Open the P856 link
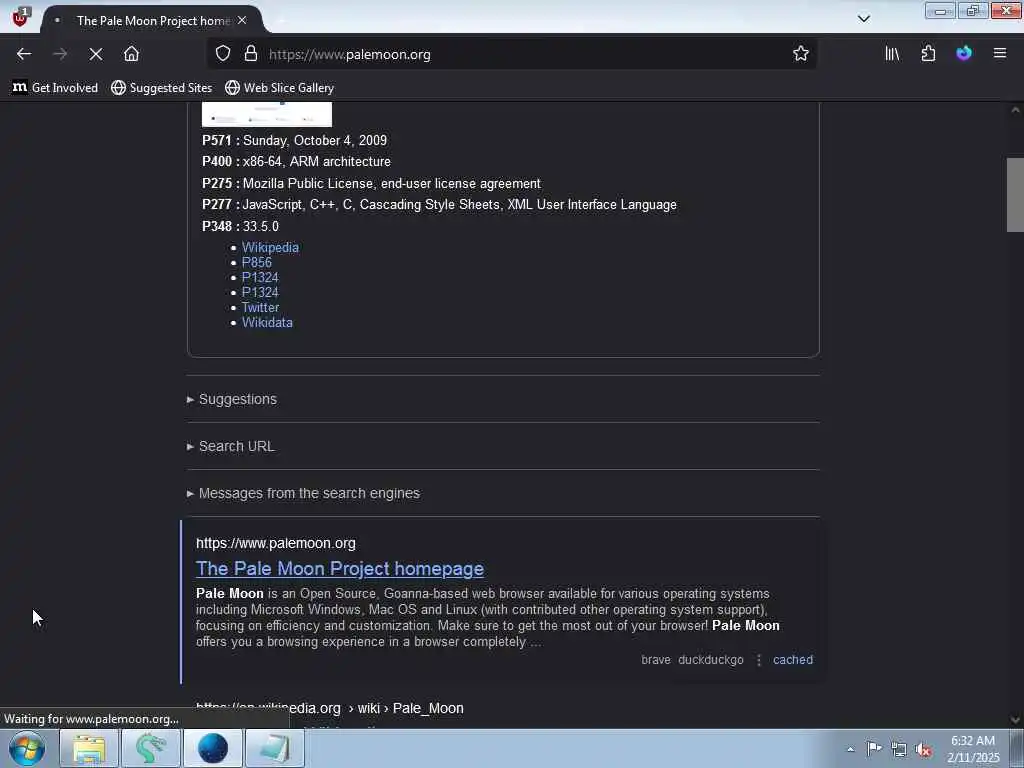This screenshot has width=1024, height=768. (257, 263)
